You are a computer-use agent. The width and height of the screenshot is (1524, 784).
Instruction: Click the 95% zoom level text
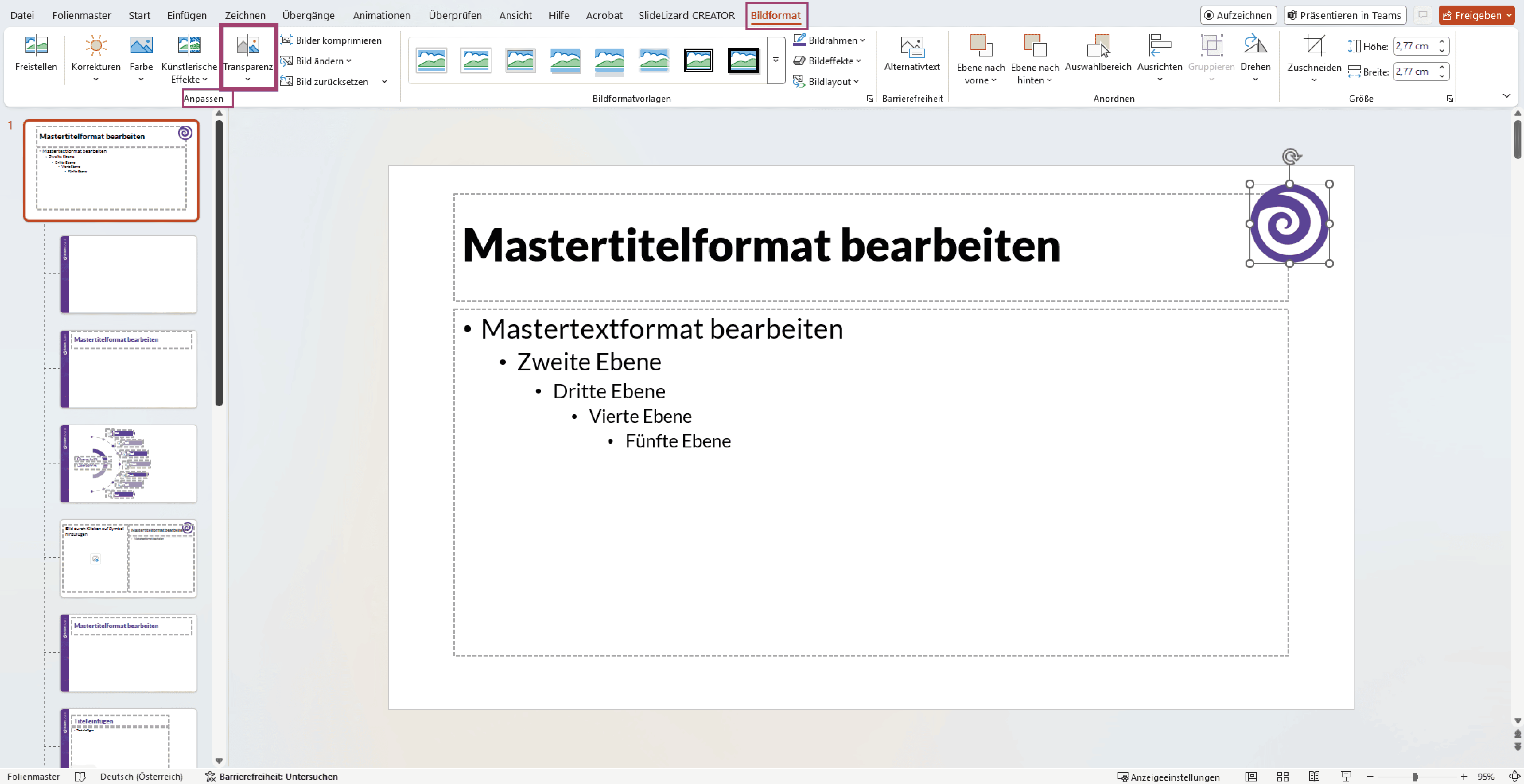[x=1486, y=776]
